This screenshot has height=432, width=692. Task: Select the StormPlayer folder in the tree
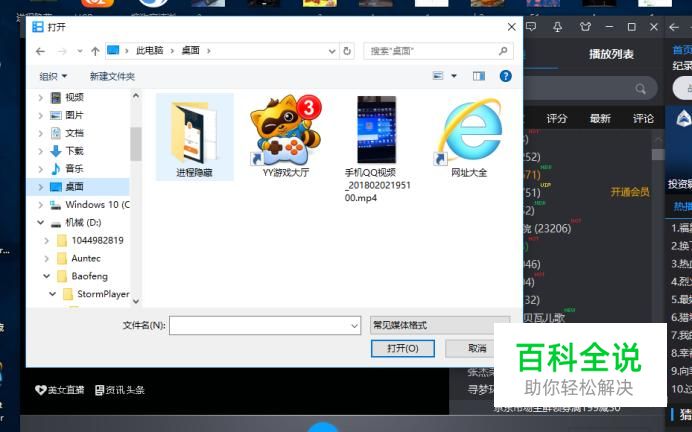click(x=103, y=294)
